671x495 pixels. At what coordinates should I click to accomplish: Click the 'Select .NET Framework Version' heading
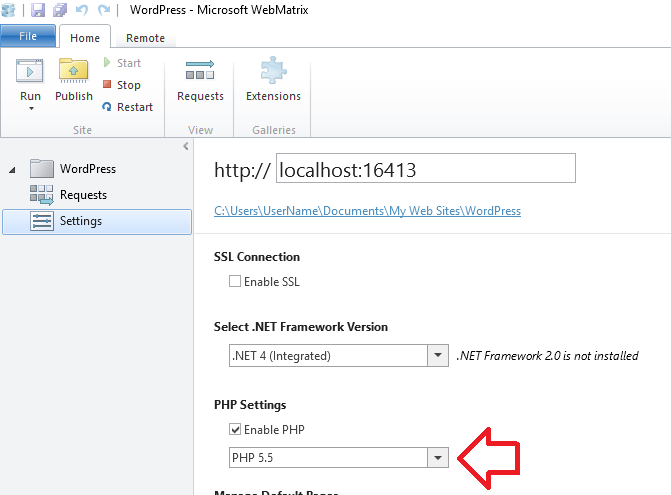(x=301, y=327)
